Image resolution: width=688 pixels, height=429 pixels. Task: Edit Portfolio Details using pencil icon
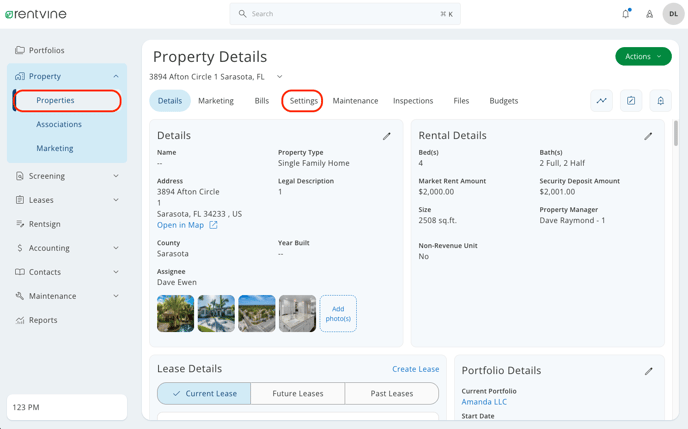649,371
